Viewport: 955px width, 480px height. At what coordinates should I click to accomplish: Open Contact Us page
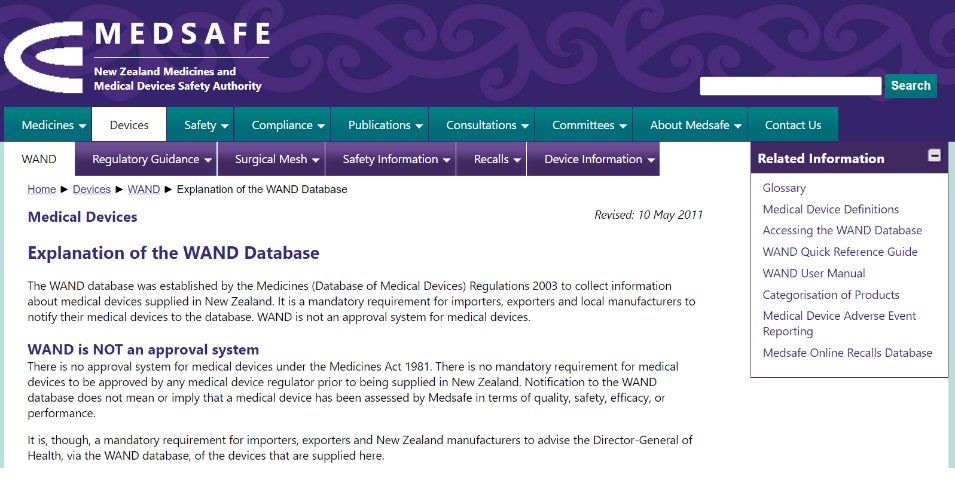coord(792,125)
